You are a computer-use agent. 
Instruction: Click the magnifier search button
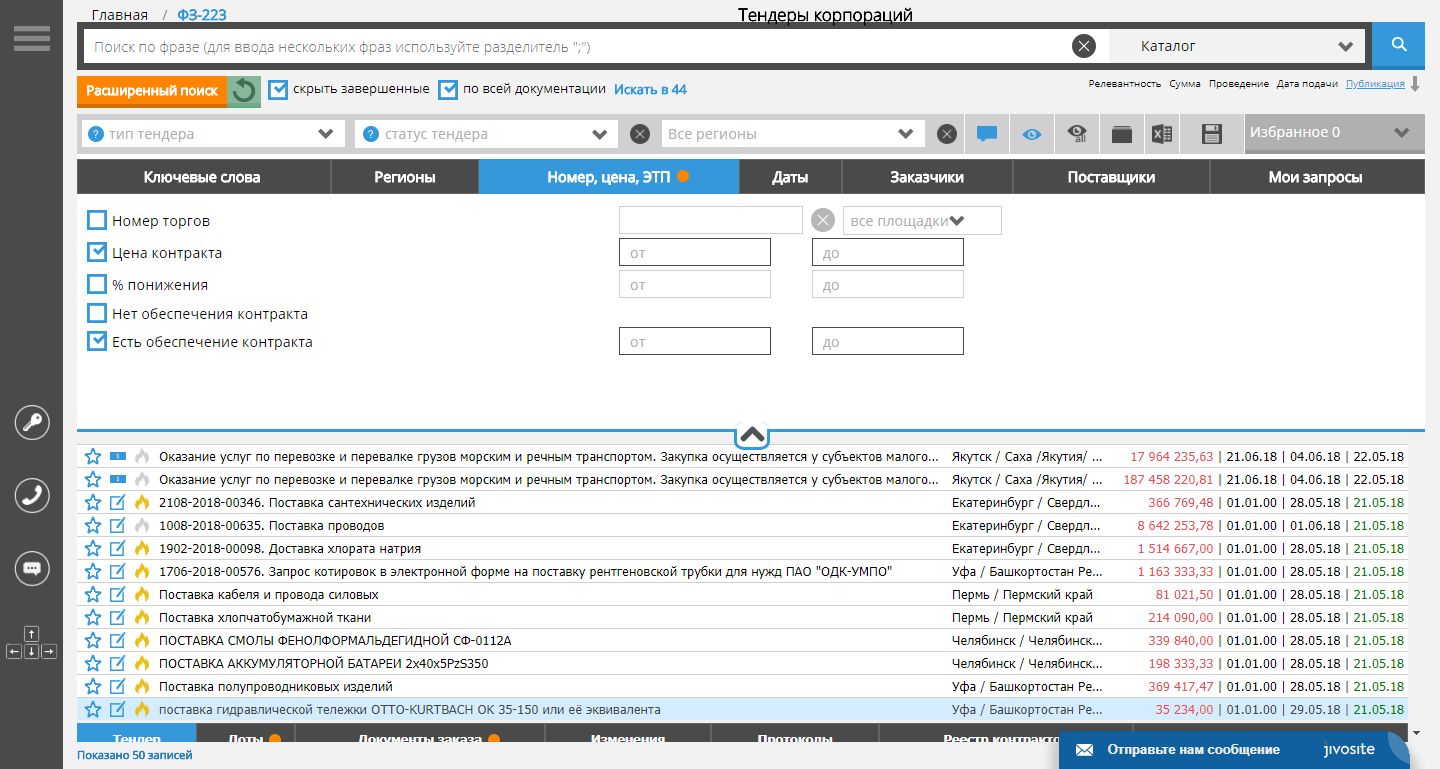[1399, 45]
